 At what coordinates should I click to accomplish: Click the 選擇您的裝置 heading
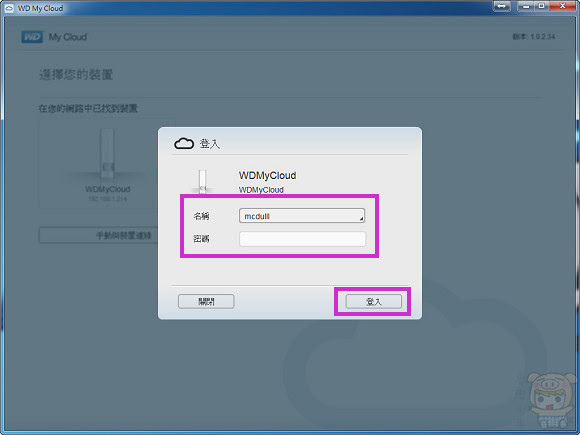(76, 75)
